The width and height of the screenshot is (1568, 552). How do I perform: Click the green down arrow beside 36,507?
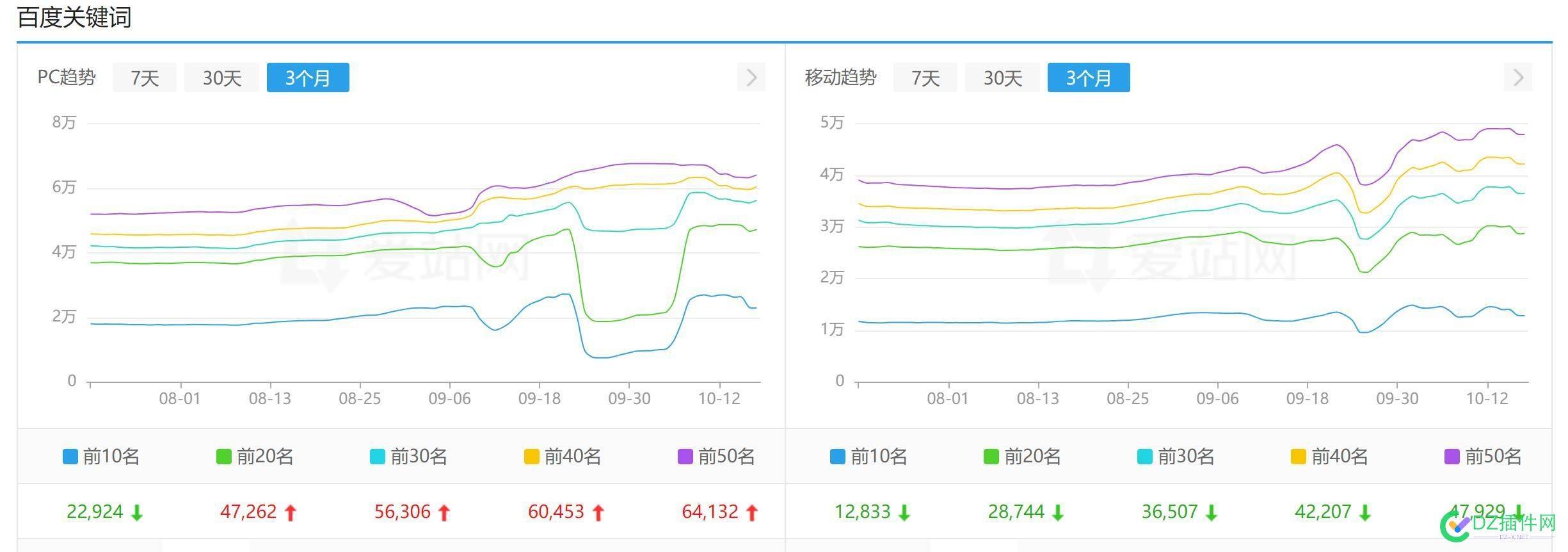tap(1212, 512)
